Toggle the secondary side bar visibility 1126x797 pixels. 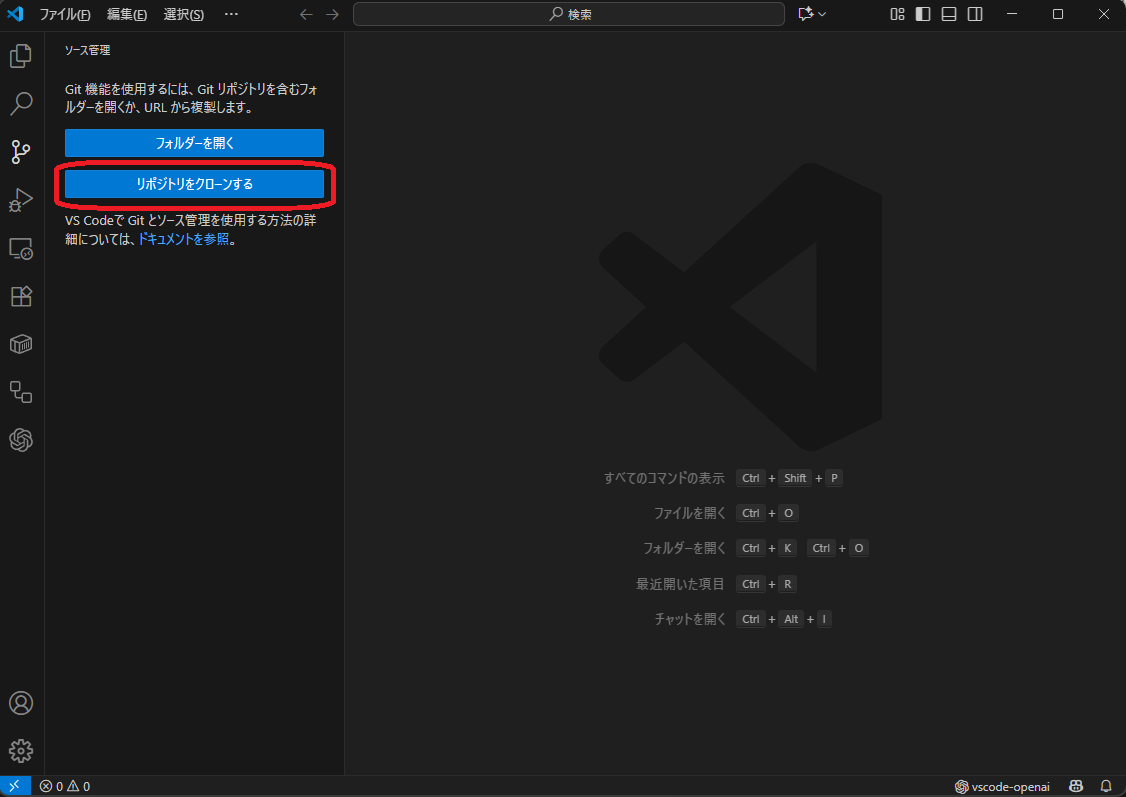[974, 14]
